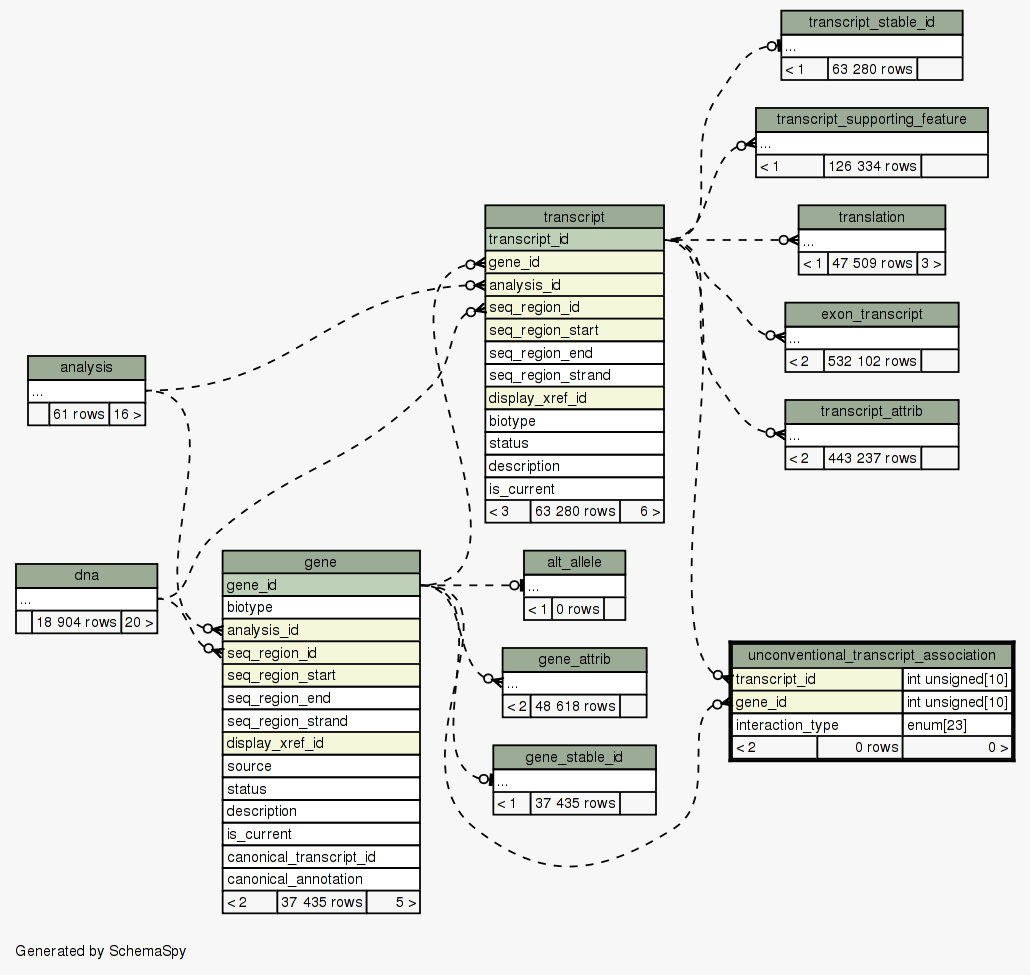Select seq_region_strand row in gene table

(321, 721)
